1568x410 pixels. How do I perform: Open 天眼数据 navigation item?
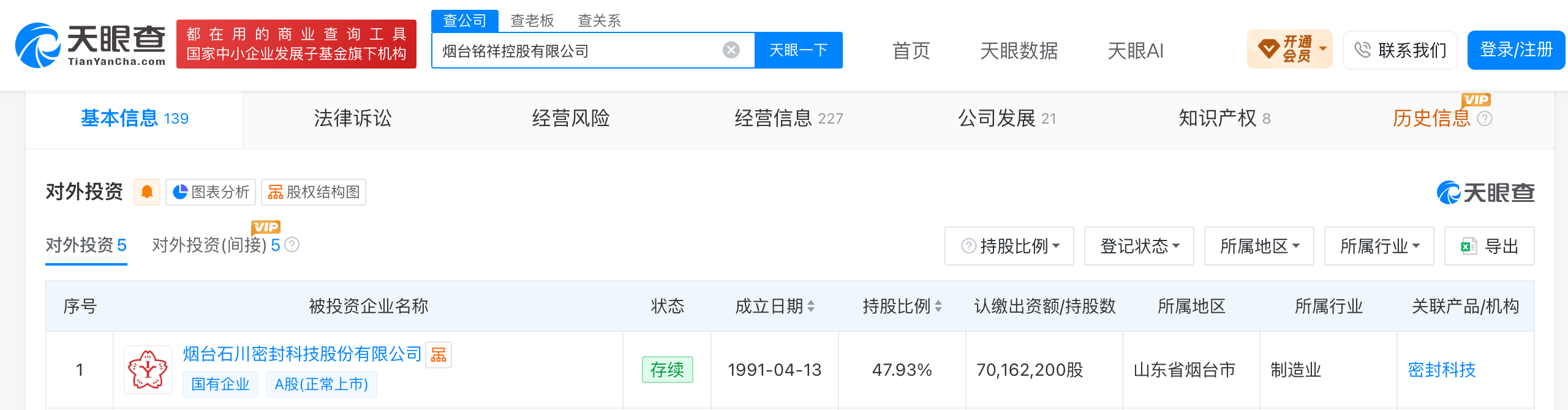tap(1019, 50)
